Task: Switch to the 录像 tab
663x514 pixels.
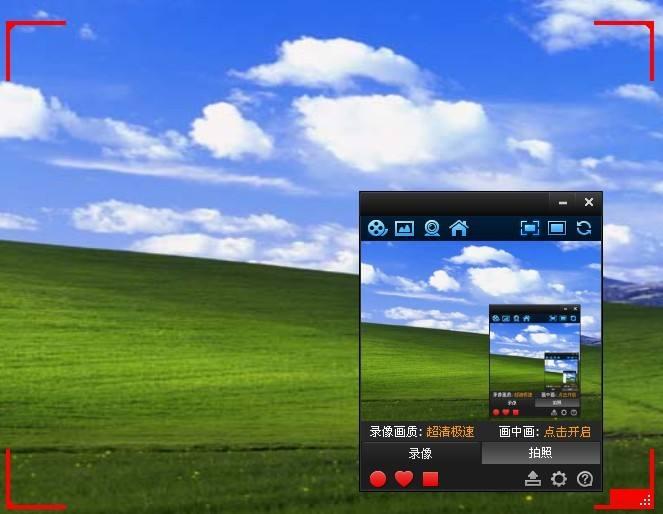Action: pos(421,454)
